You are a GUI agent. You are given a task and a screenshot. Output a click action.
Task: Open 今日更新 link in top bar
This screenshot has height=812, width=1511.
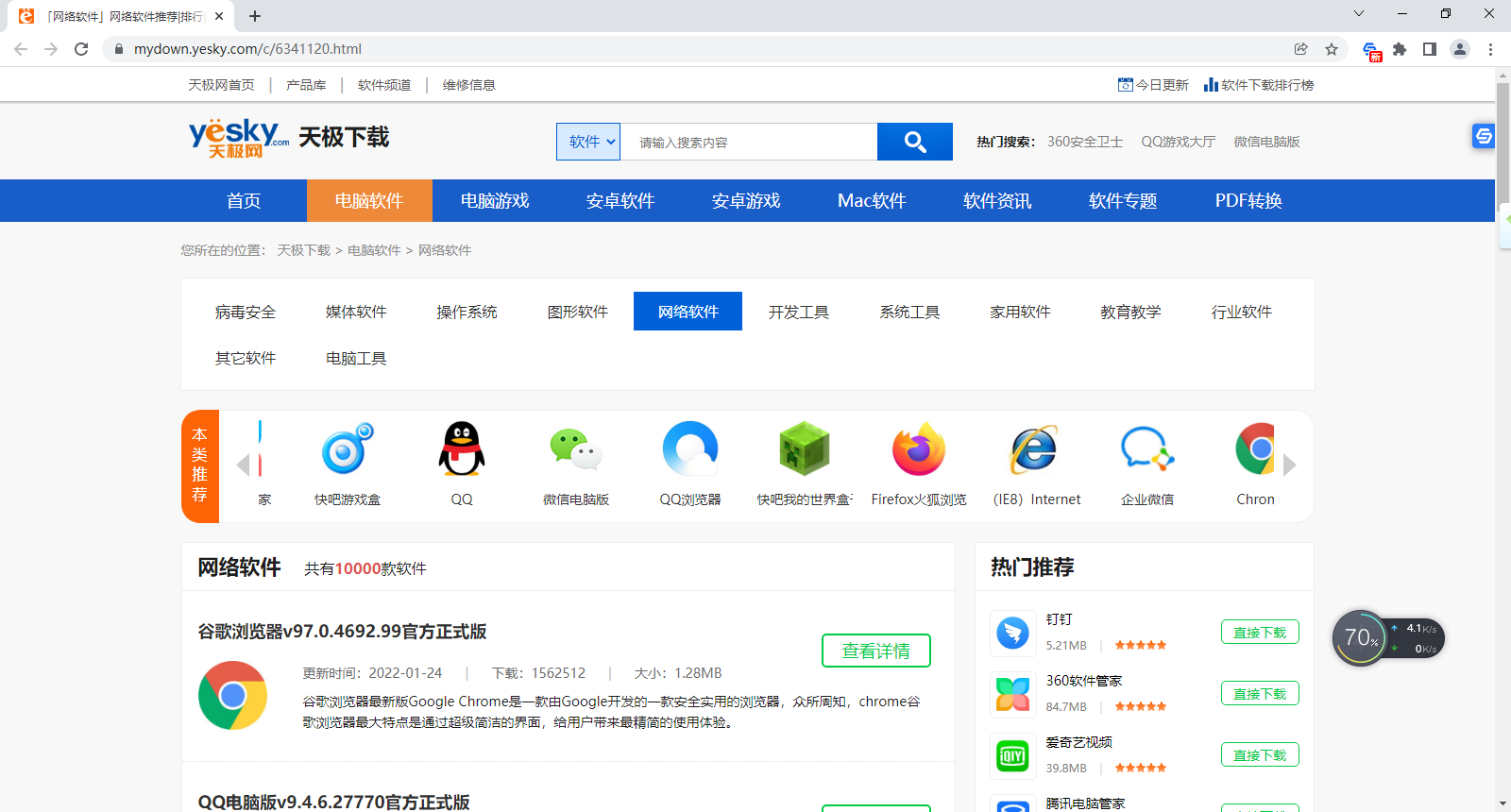1153,85
